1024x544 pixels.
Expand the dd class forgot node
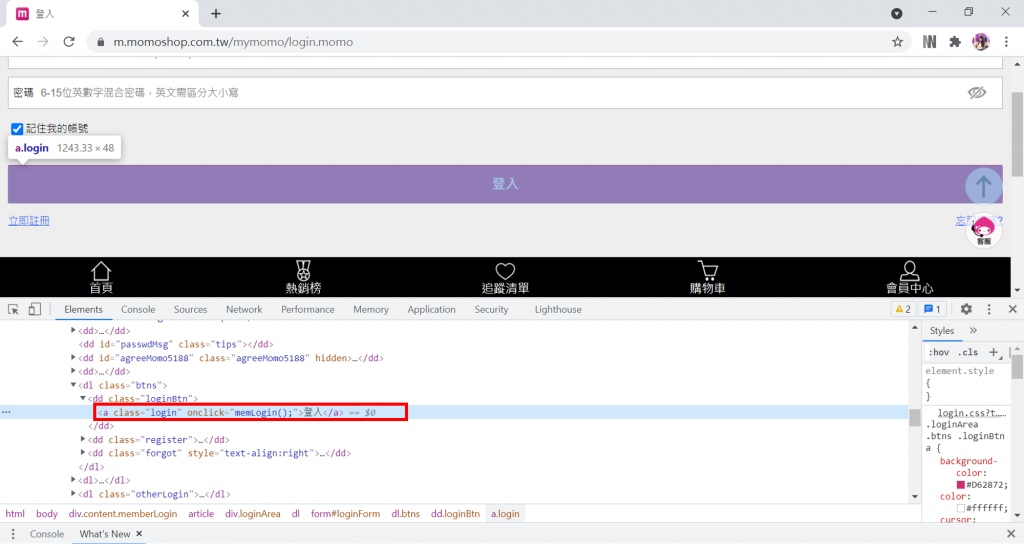point(83,453)
